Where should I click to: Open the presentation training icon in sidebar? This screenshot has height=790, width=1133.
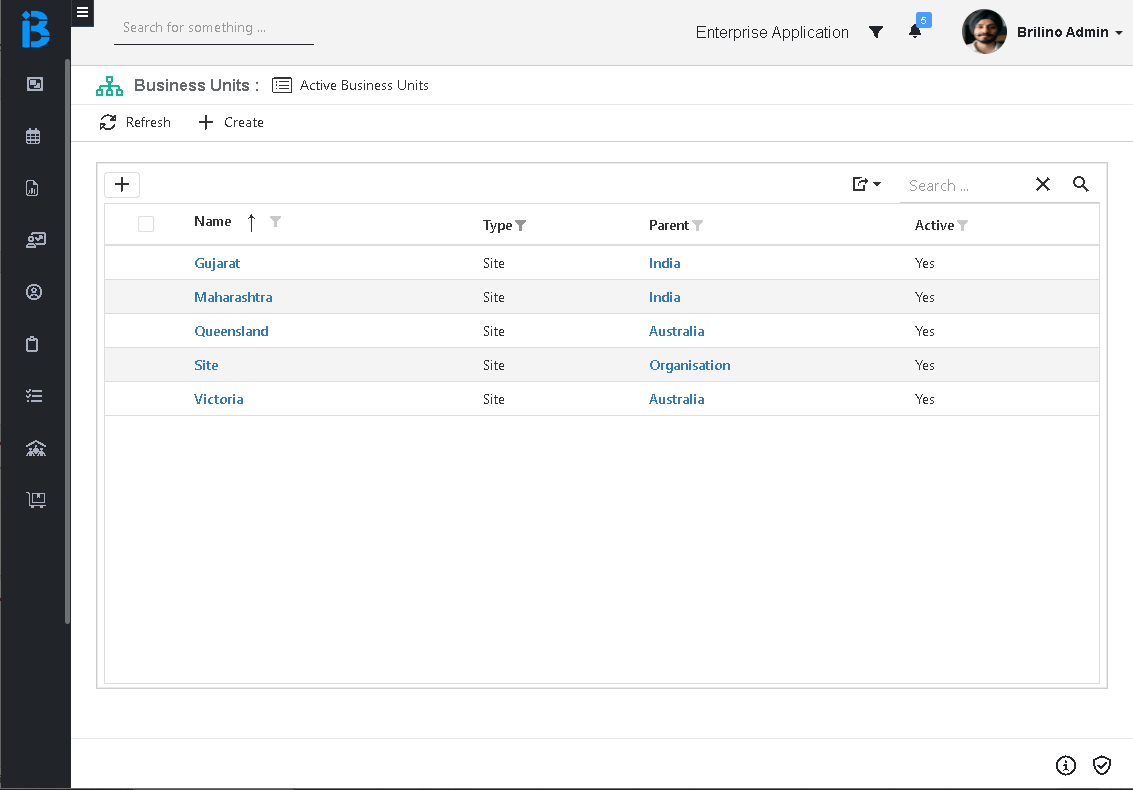pyautogui.click(x=35, y=240)
